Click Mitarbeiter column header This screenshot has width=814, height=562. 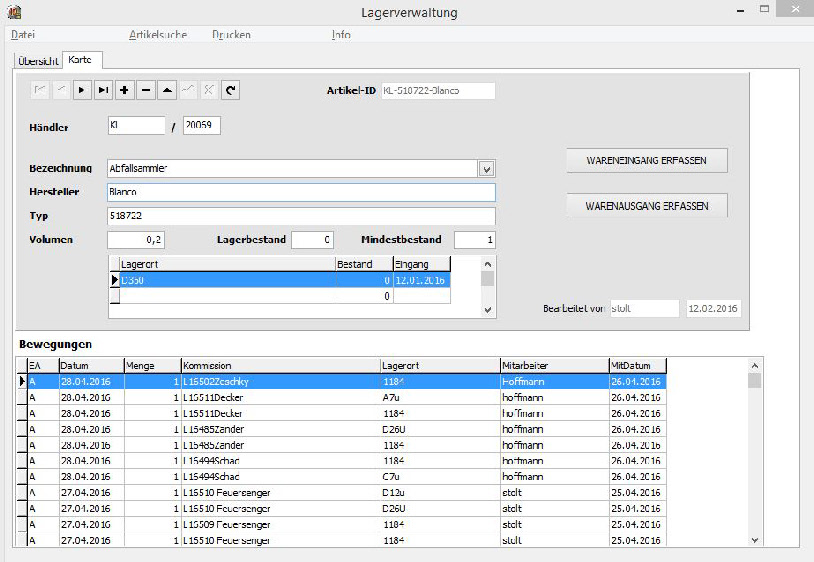[x=554, y=365]
